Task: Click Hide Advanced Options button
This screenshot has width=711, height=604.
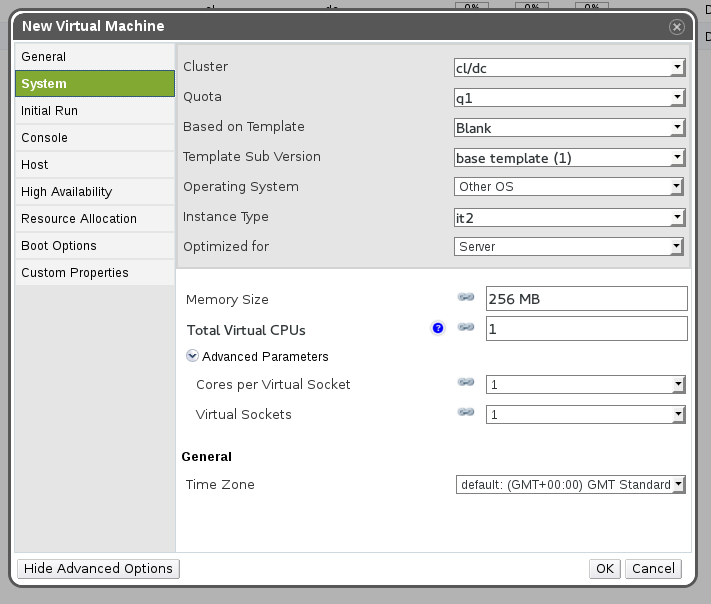Action: [98, 568]
